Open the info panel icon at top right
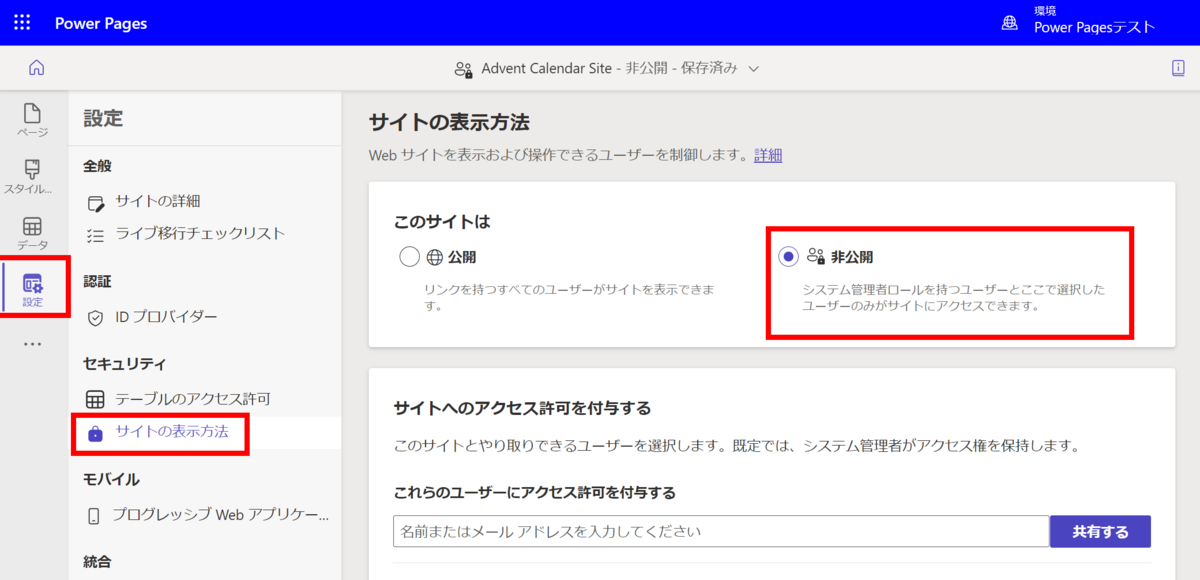1200x580 pixels. [x=1178, y=68]
